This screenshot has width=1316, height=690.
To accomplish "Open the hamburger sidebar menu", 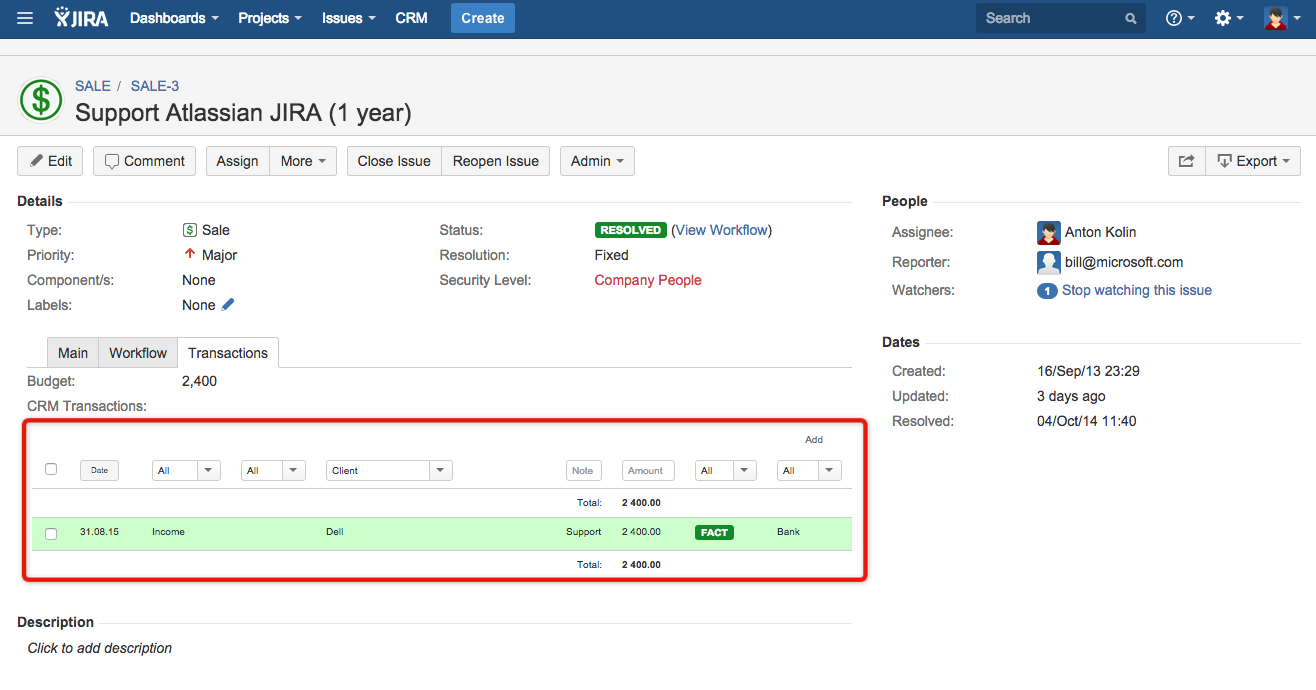I will (25, 18).
